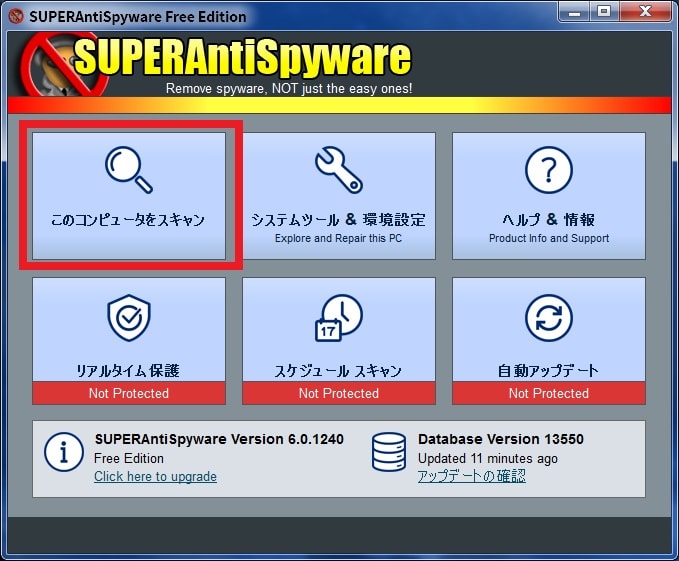Click 'Database Version 13550' text
Viewport: 679px width, 561px height.
point(501,439)
